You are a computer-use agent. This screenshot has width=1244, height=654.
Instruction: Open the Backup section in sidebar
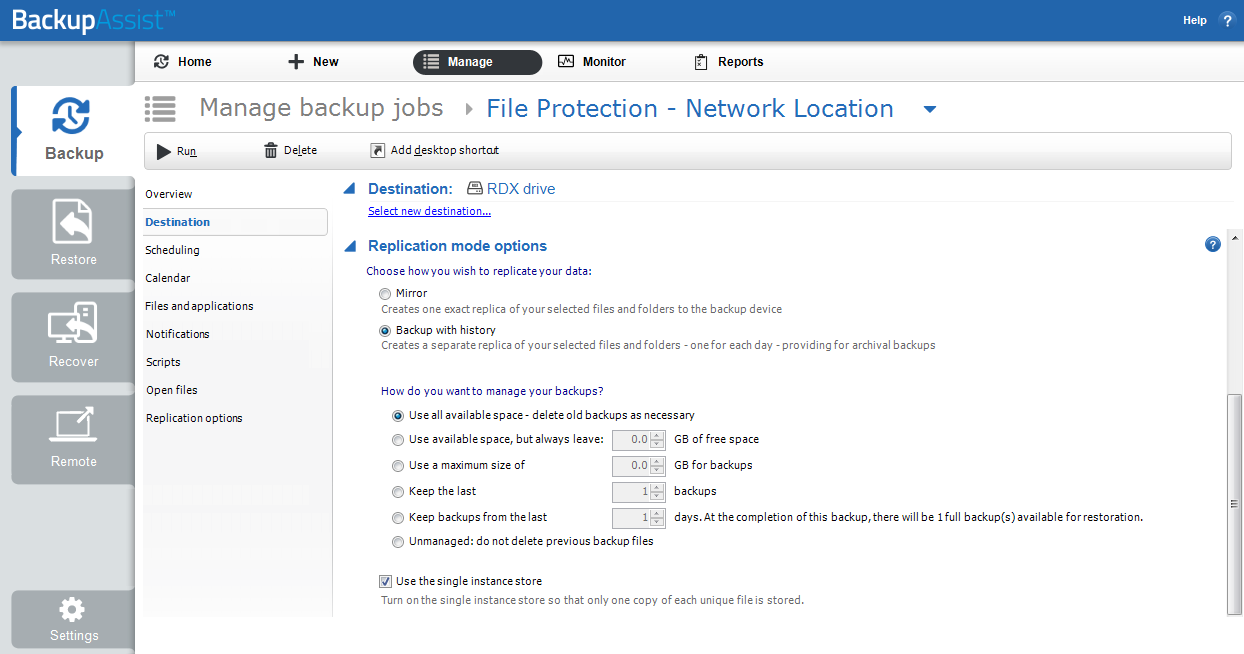[73, 131]
